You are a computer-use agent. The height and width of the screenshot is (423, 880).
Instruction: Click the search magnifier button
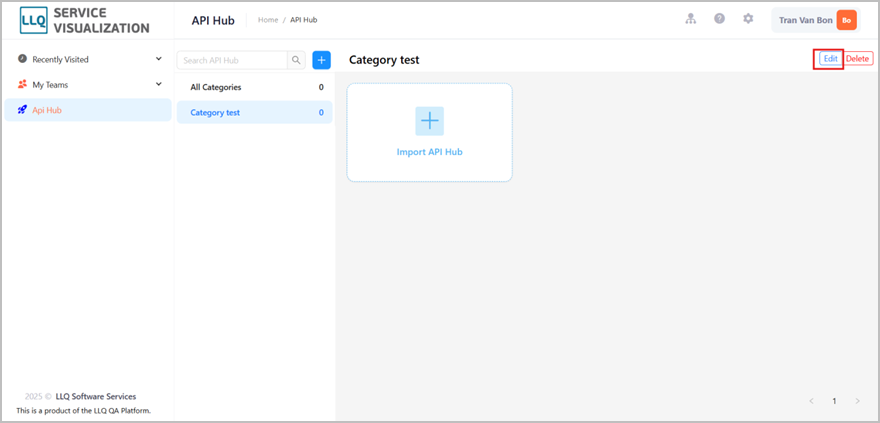click(296, 60)
